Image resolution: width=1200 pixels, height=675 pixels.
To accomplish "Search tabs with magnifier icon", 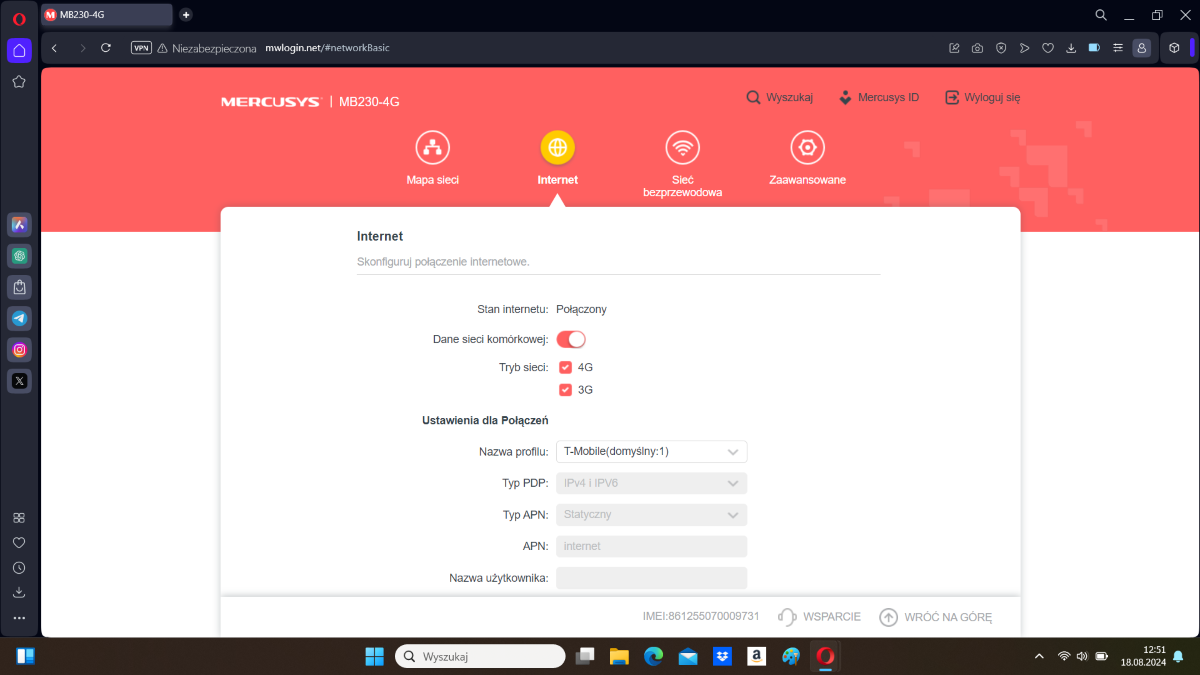I will coord(1101,15).
